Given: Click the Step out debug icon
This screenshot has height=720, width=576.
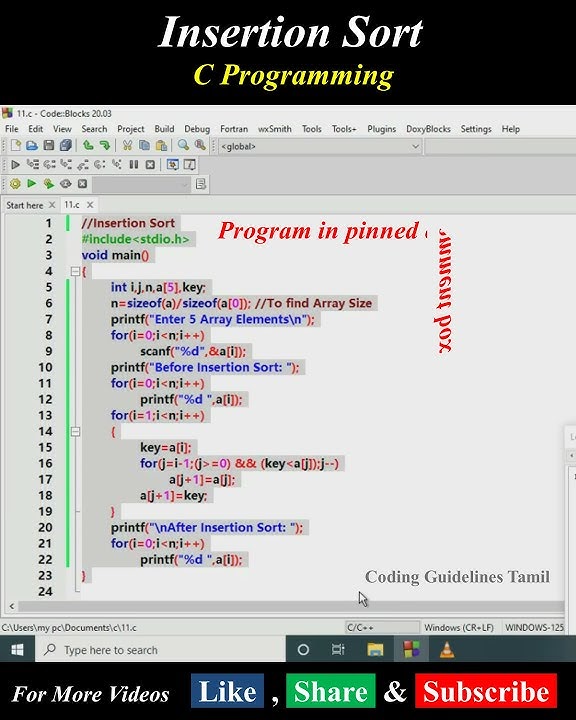Looking at the screenshot, I should pyautogui.click(x=83, y=164).
